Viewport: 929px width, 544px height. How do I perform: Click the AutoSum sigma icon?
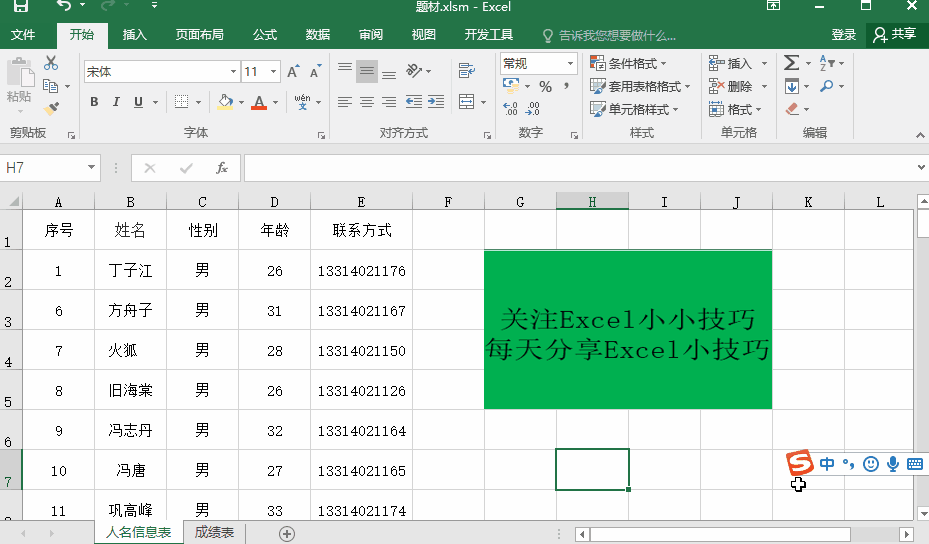[x=792, y=63]
